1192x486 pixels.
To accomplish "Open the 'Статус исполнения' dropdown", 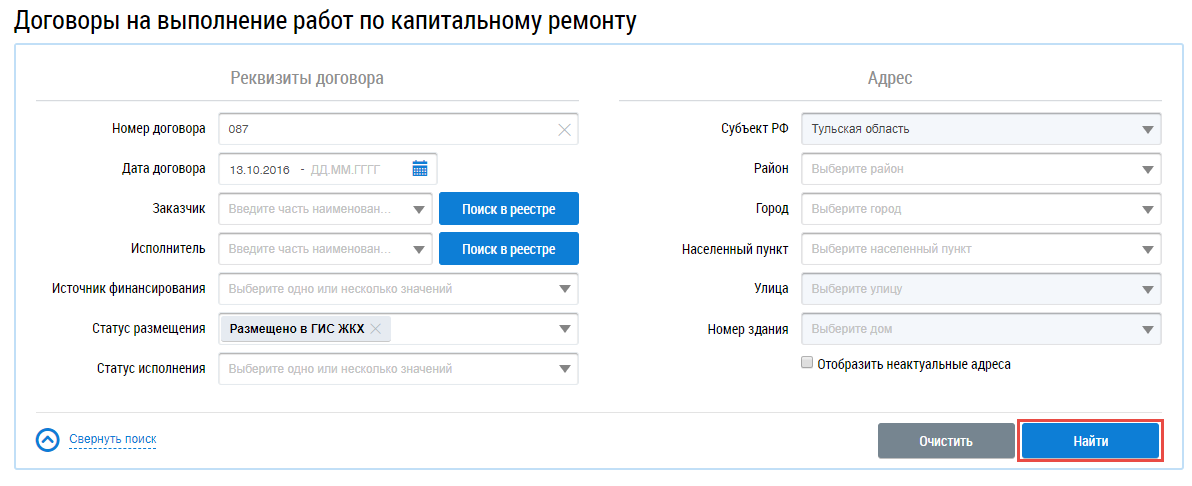I will (565, 369).
